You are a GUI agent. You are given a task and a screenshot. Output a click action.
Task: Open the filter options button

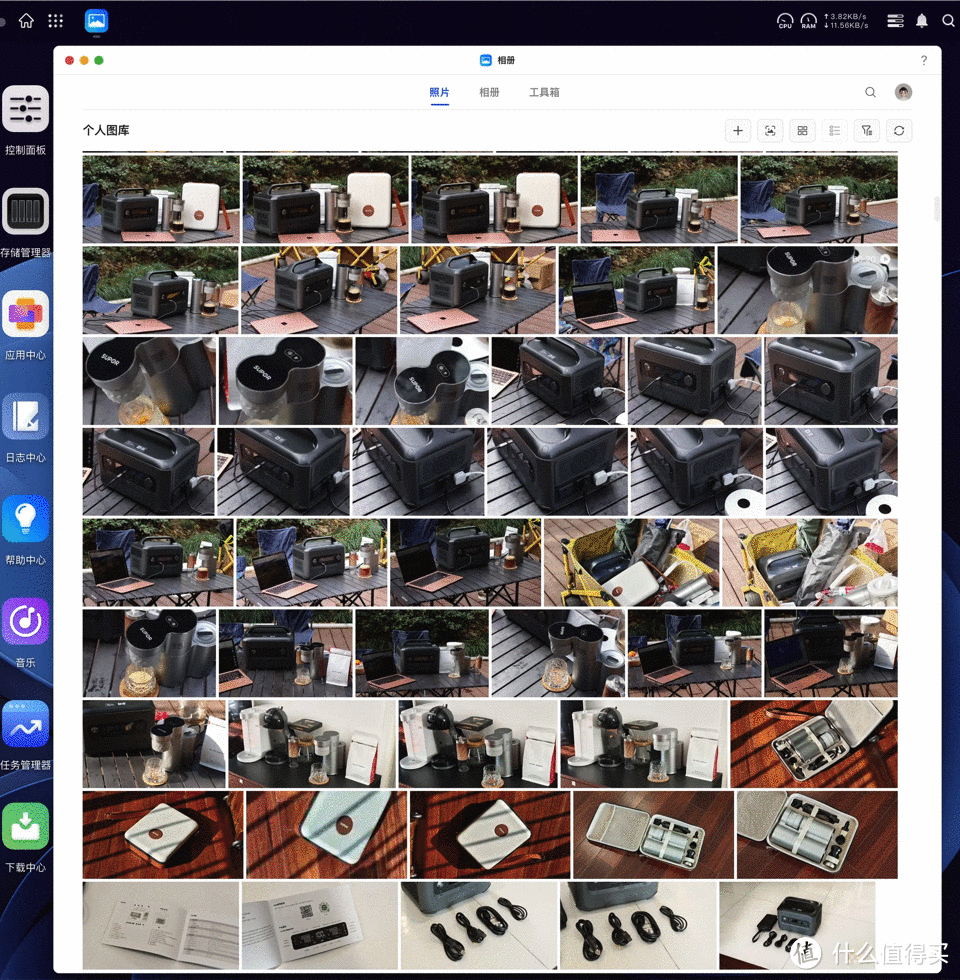867,131
